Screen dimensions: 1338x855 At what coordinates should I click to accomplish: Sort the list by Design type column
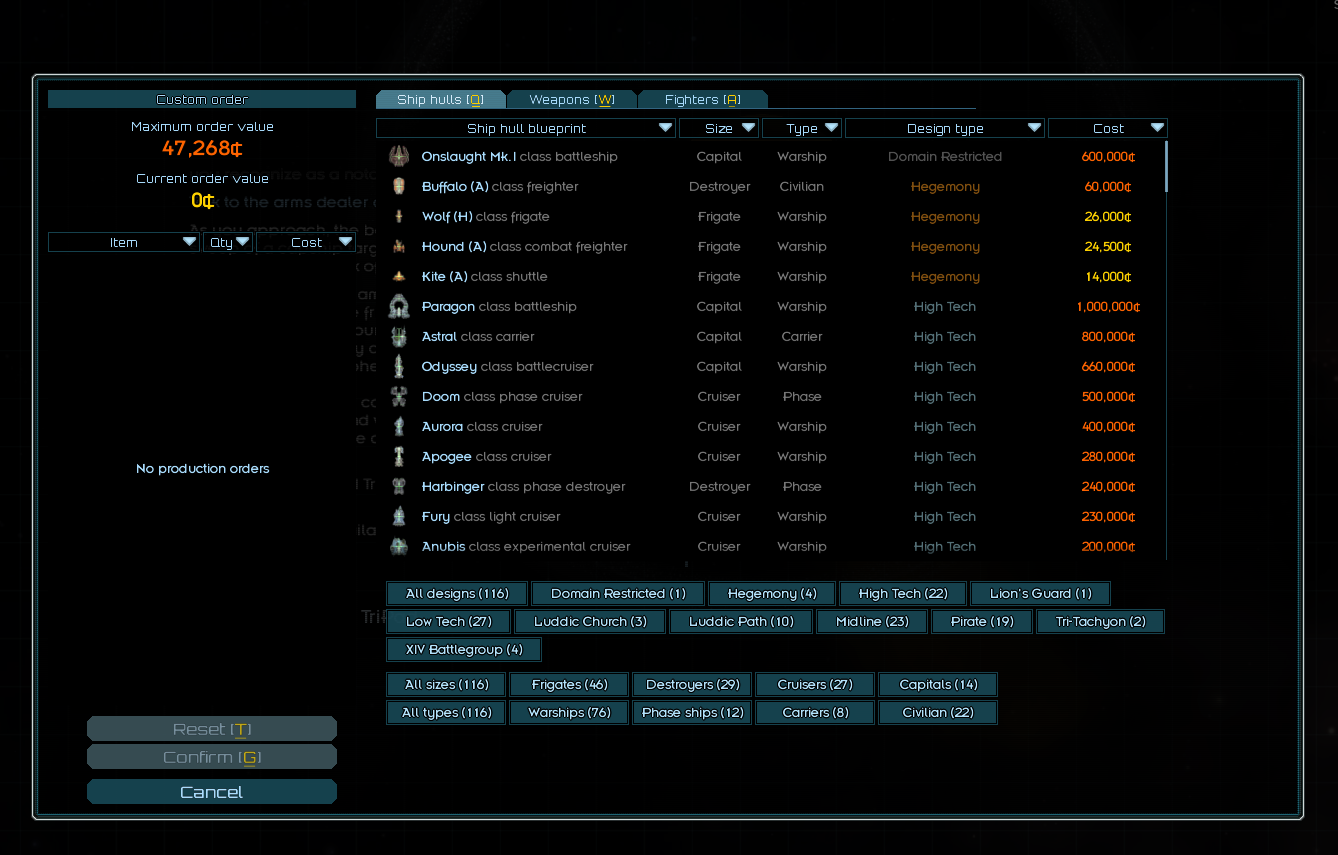[x=945, y=128]
